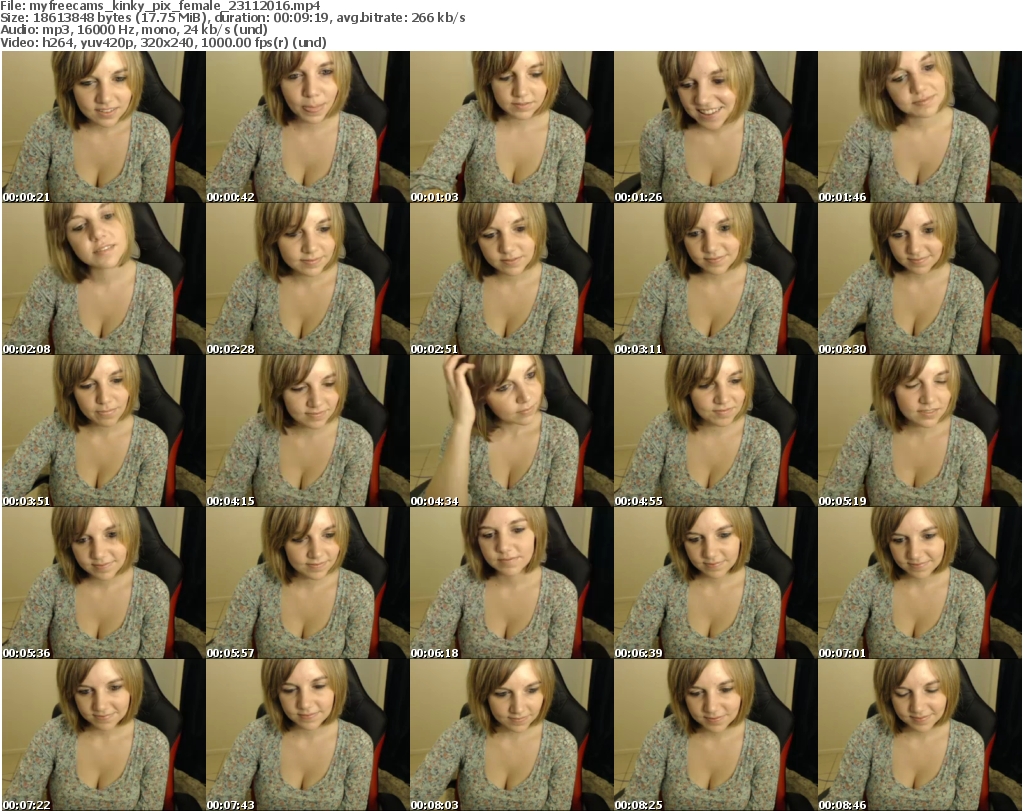1024x811 pixels.
Task: Select the thumbnail frame at 00:03:11
Action: pos(716,279)
